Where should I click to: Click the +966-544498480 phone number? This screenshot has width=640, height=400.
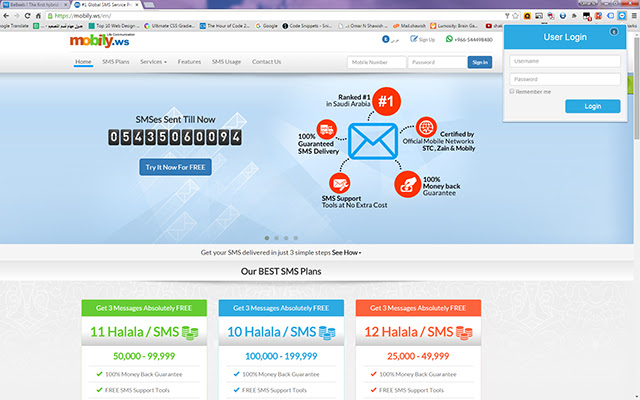[x=473, y=40]
